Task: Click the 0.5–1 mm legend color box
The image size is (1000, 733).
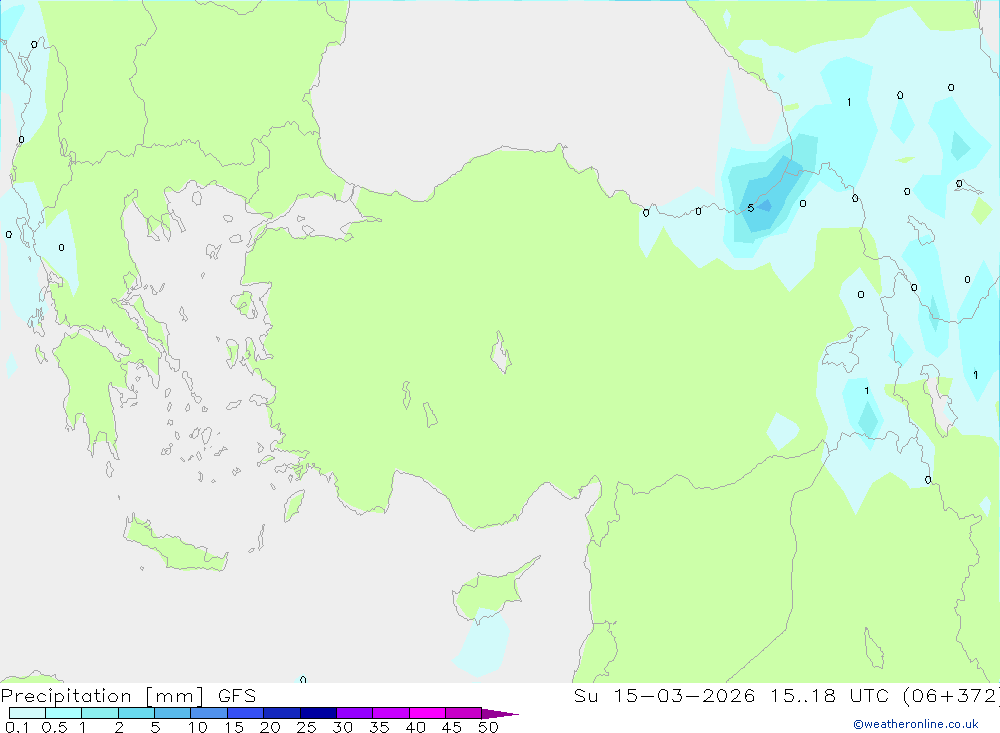Action: tap(64, 713)
